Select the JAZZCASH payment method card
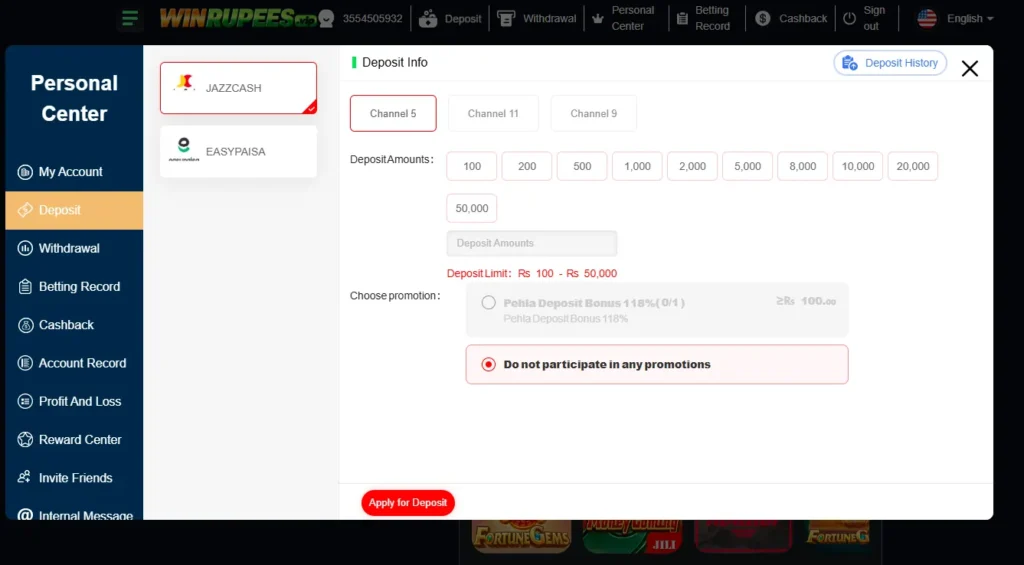 pos(238,88)
